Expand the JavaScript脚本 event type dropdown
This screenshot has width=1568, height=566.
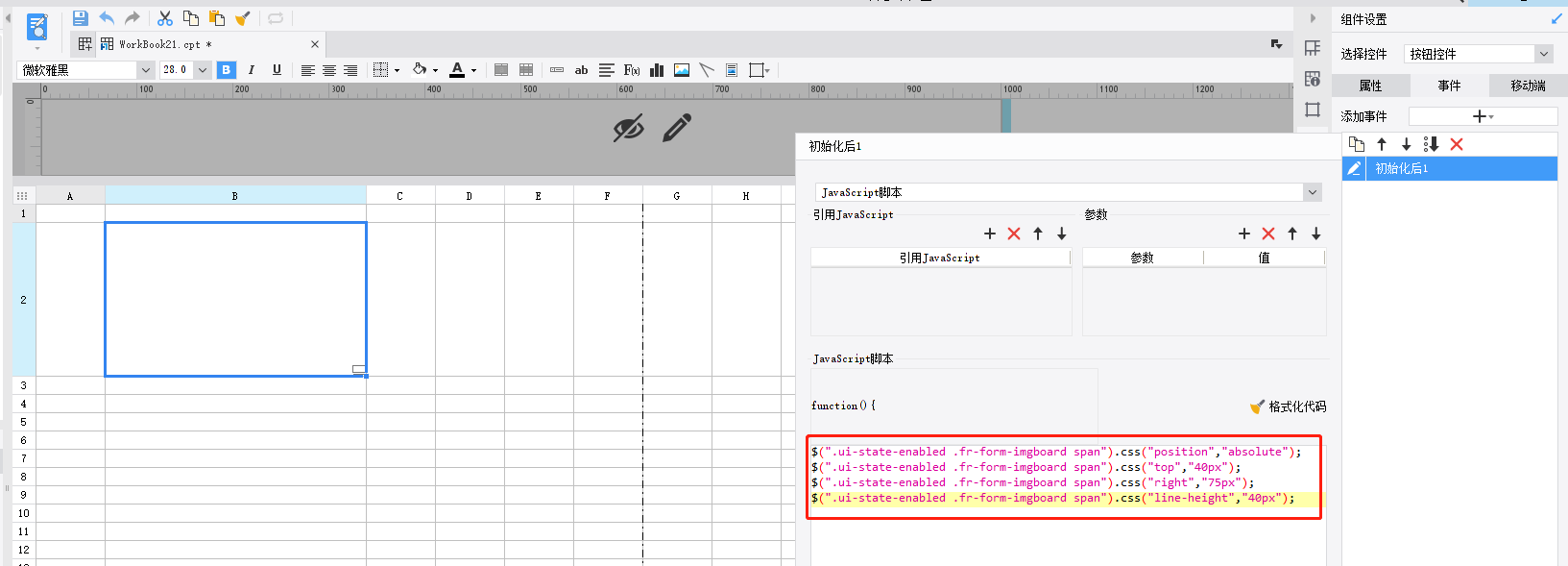pyautogui.click(x=1313, y=192)
